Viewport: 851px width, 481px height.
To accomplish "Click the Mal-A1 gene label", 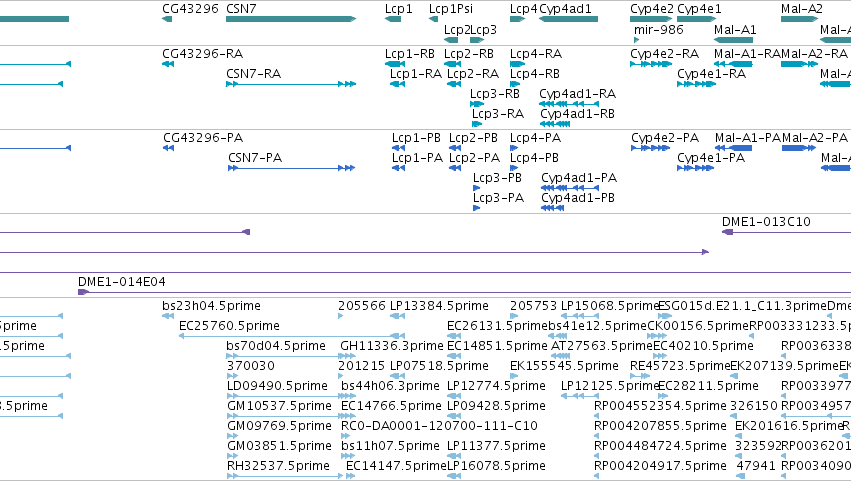I will tap(735, 29).
